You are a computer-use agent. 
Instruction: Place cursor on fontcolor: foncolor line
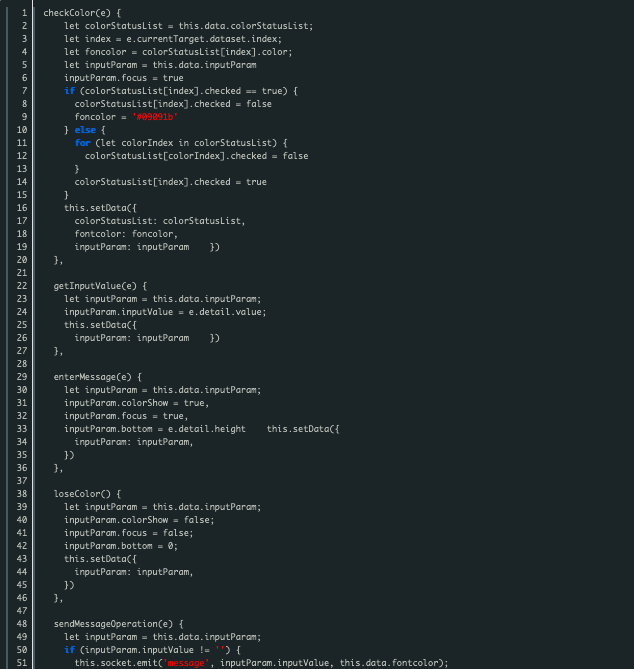(x=126, y=234)
